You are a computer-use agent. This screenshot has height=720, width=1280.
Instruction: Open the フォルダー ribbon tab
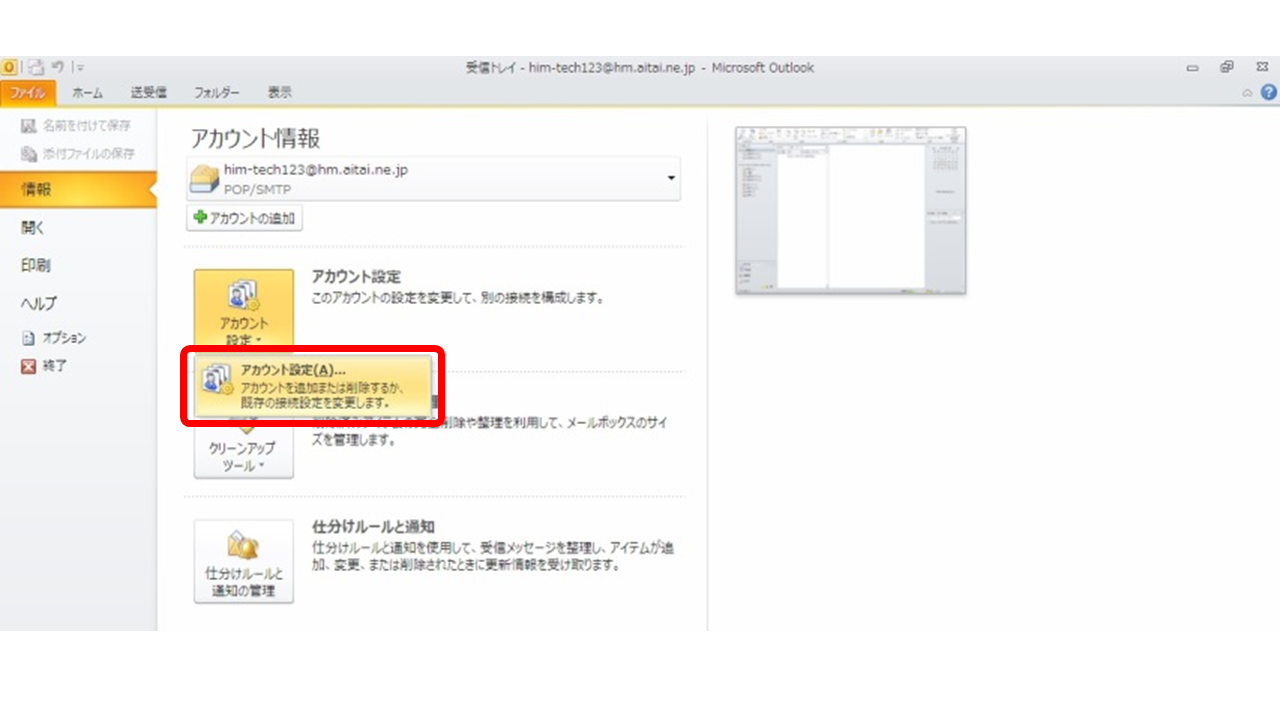point(217,93)
